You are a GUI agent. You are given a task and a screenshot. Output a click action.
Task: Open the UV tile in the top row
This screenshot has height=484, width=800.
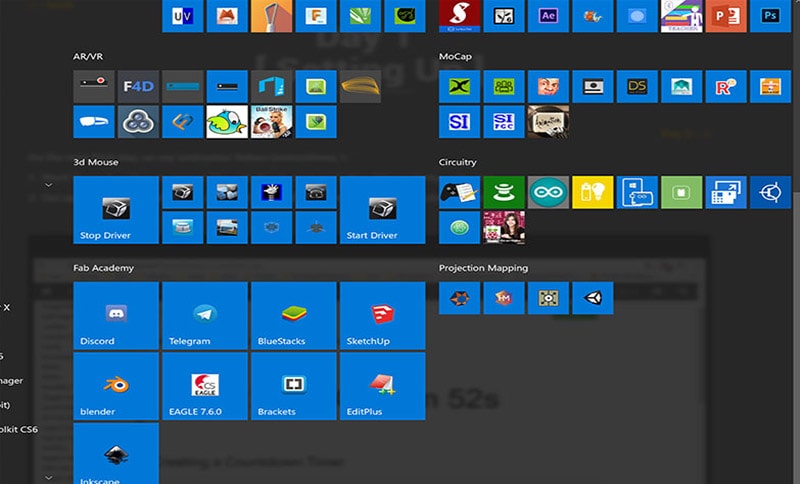tap(183, 16)
